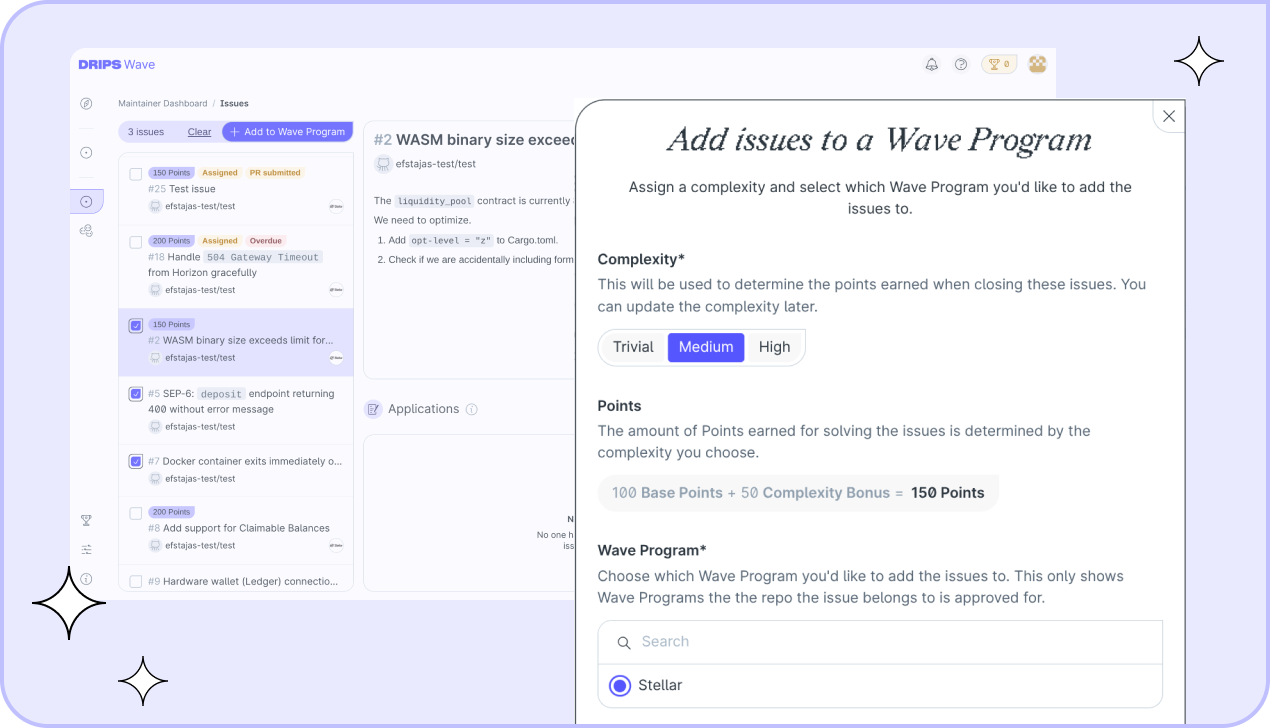The image size is (1270, 728).
Task: Uncheck issue #5 SEP-6 deposit endpoint checkbox
Action: tap(136, 394)
